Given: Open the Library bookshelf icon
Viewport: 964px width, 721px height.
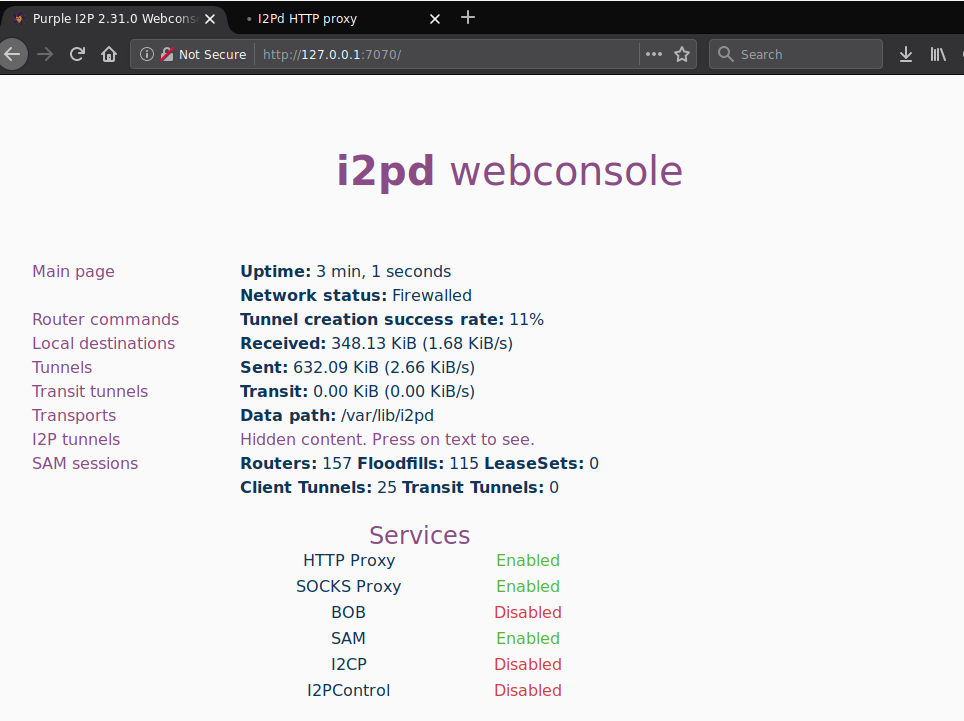Looking at the screenshot, I should 938,54.
